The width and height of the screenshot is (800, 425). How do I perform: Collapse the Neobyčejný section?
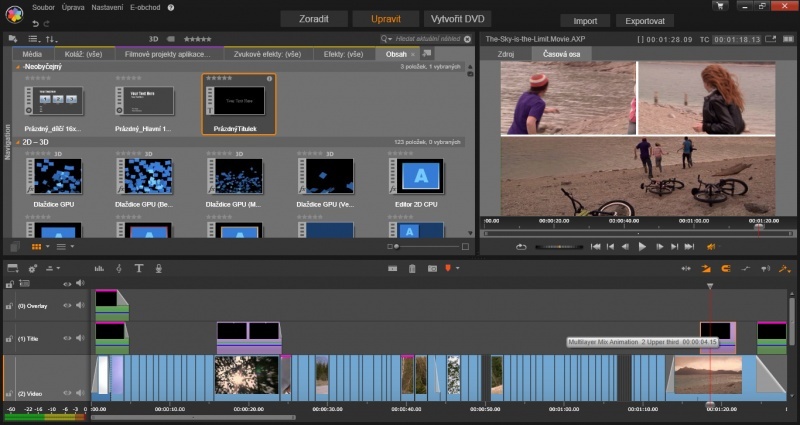18,66
